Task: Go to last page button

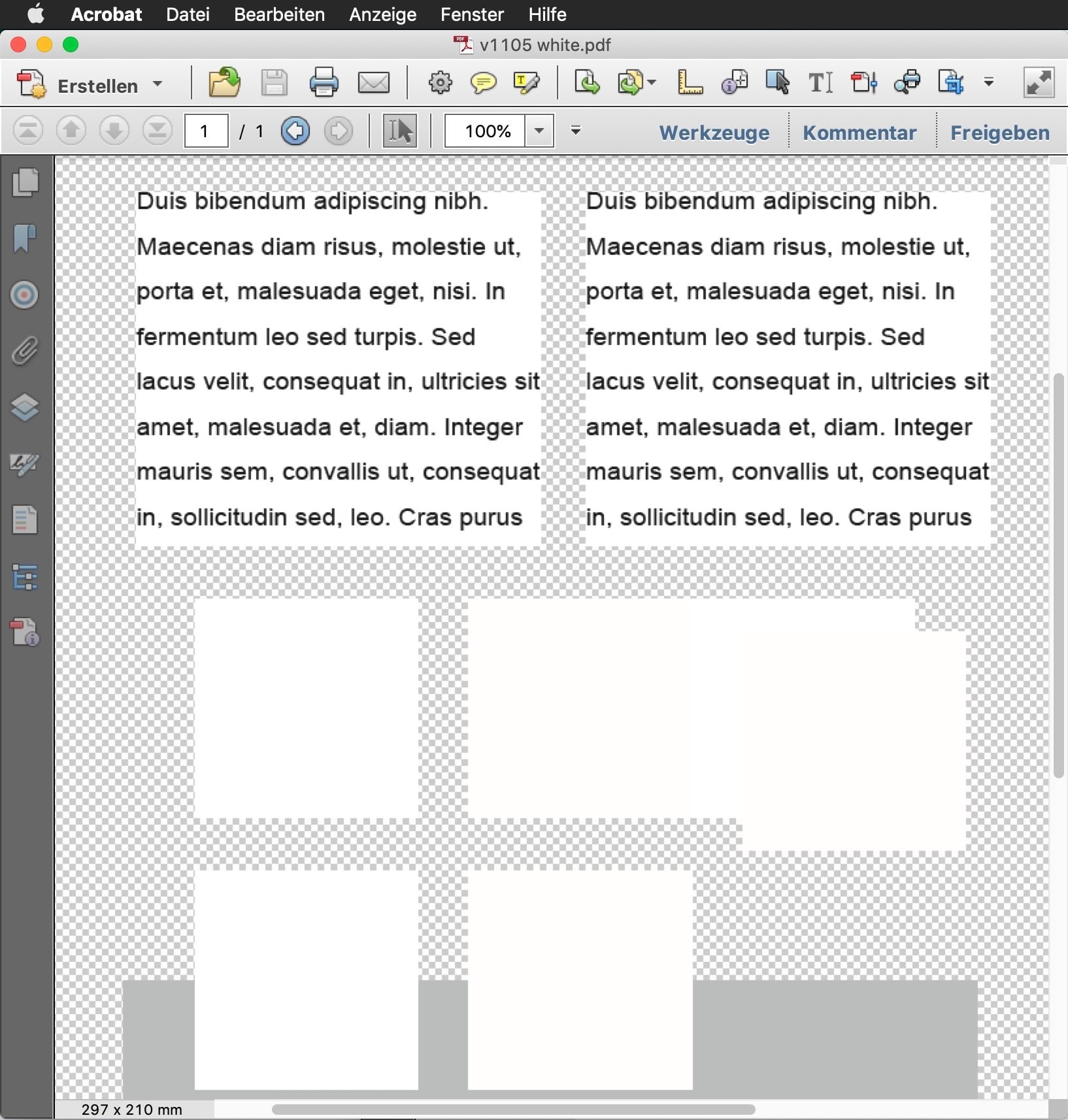Action: pyautogui.click(x=157, y=131)
